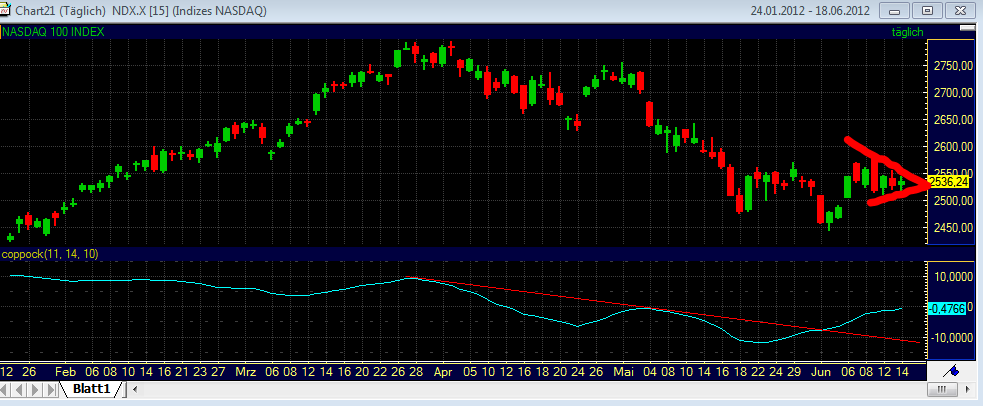Click the coppock value label -0,4766
Screen dimensions: 983x406
(948, 309)
